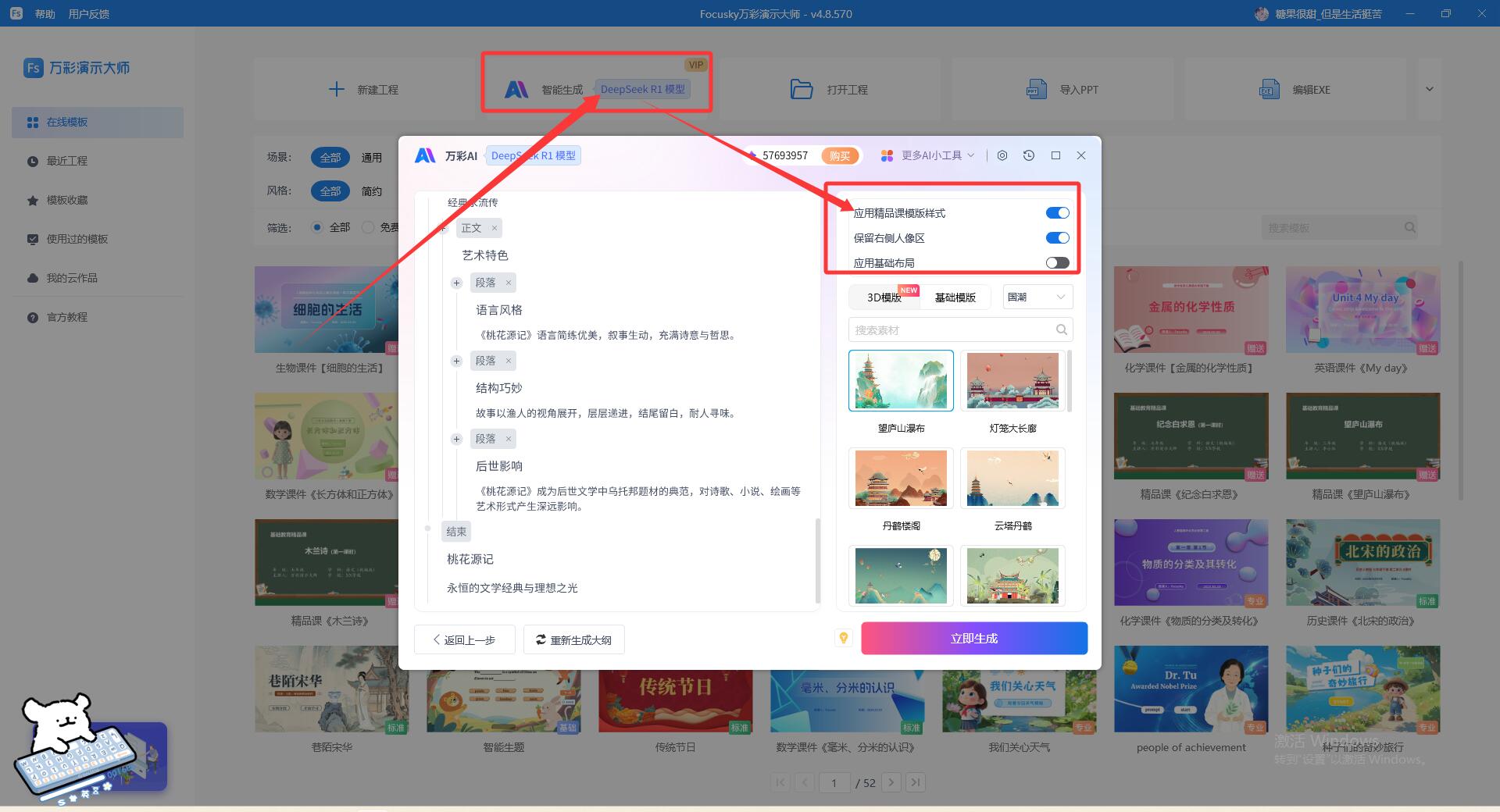Toggle 应用精品课模版样式 switch off
Image resolution: width=1500 pixels, height=812 pixels.
point(1057,213)
